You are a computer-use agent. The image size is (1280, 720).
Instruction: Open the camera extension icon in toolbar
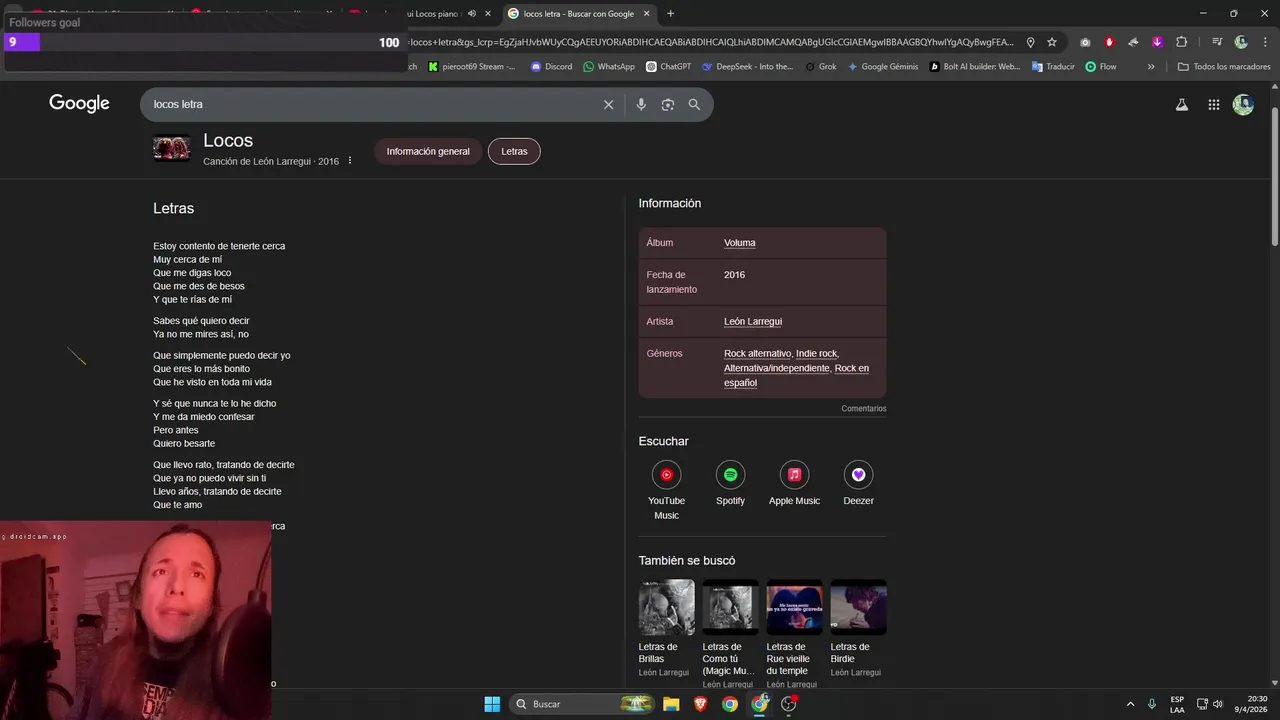(1085, 42)
